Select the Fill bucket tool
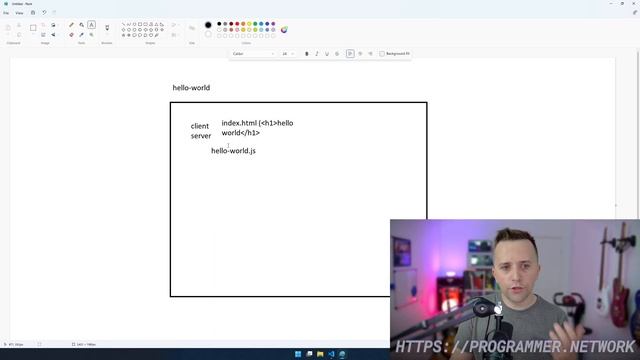The width and height of the screenshot is (640, 360). coord(82,25)
